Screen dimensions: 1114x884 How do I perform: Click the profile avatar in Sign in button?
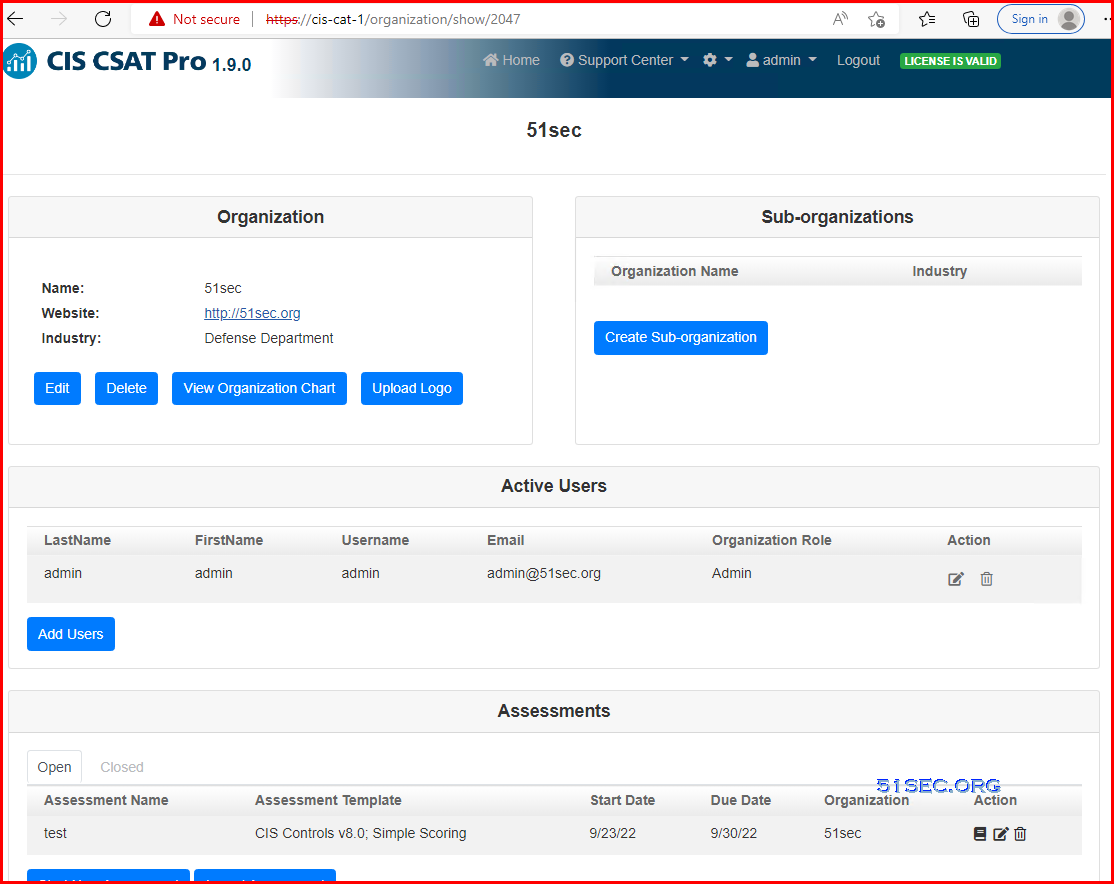[1069, 19]
